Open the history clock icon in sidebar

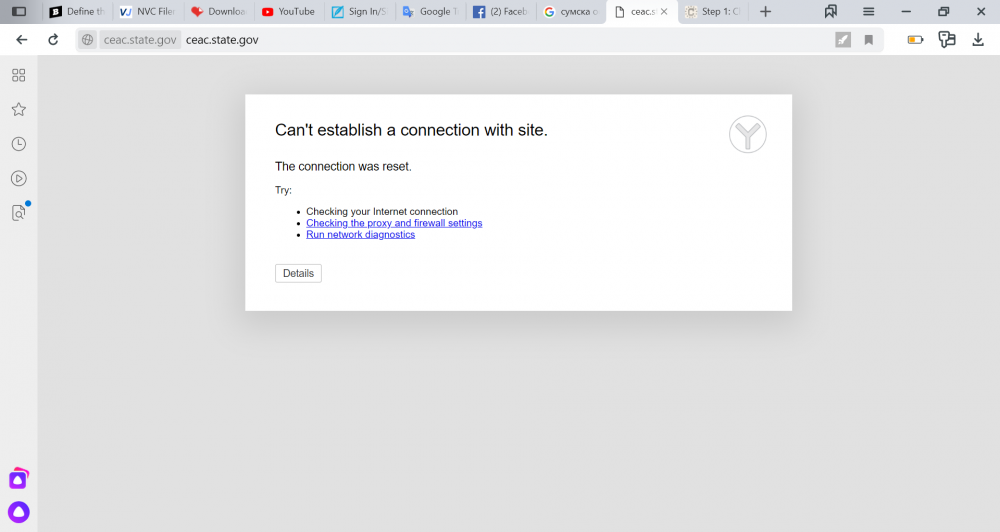(x=18, y=144)
